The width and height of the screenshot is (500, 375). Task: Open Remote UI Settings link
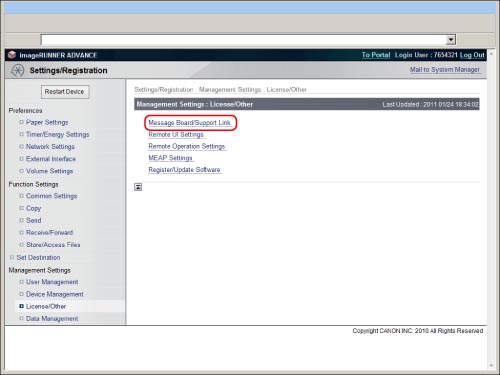[x=176, y=135]
